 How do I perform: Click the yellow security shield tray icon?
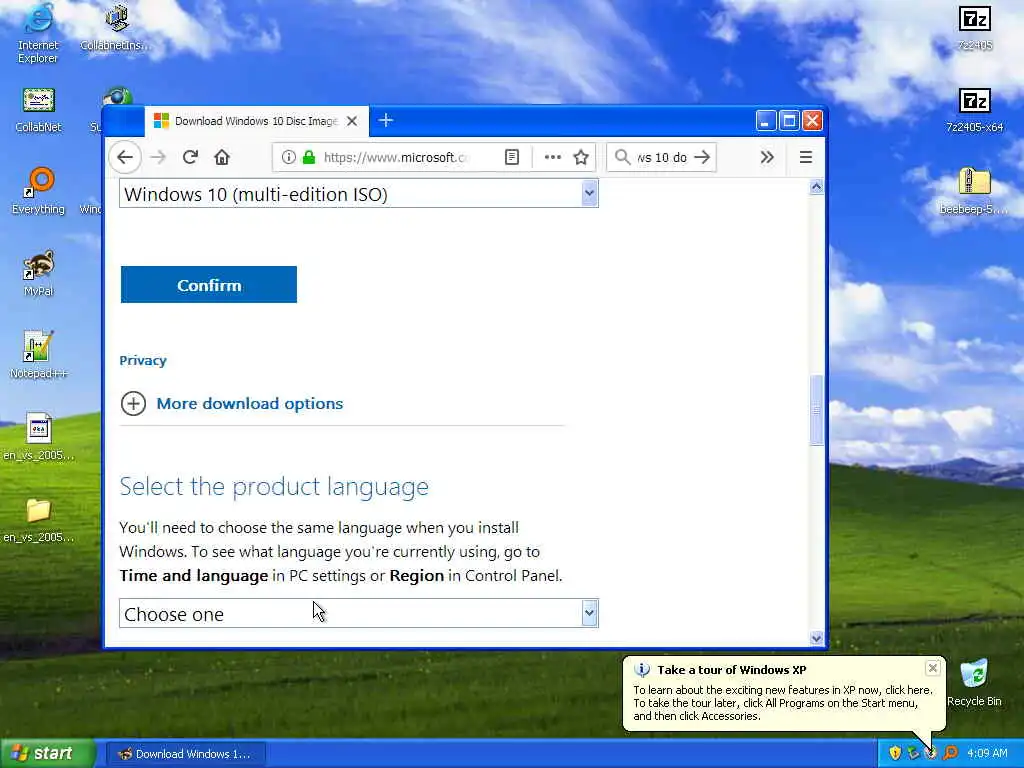[x=895, y=753]
